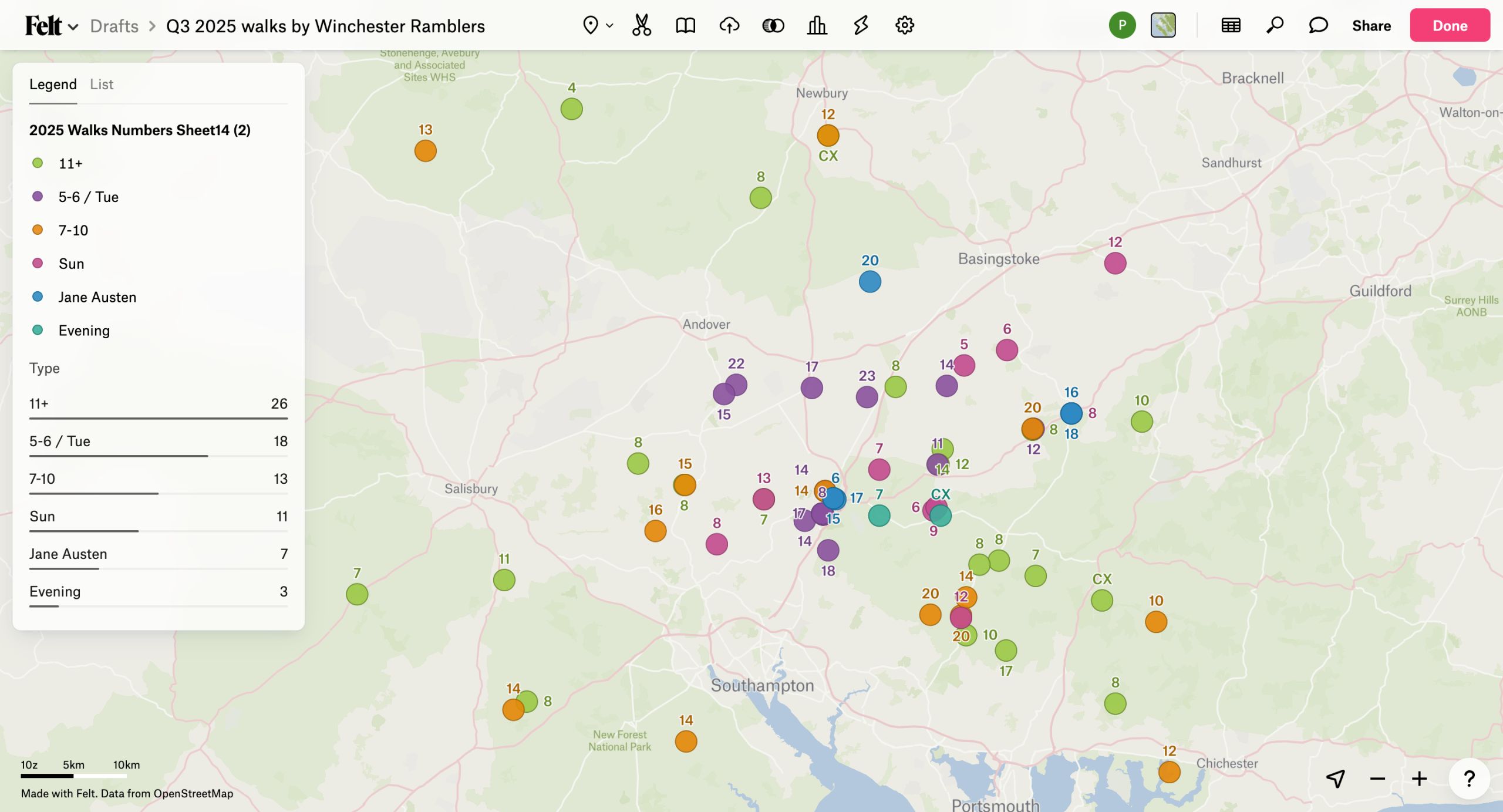The image size is (1503, 812).
Task: Click the pink Done button
Action: 1450,25
